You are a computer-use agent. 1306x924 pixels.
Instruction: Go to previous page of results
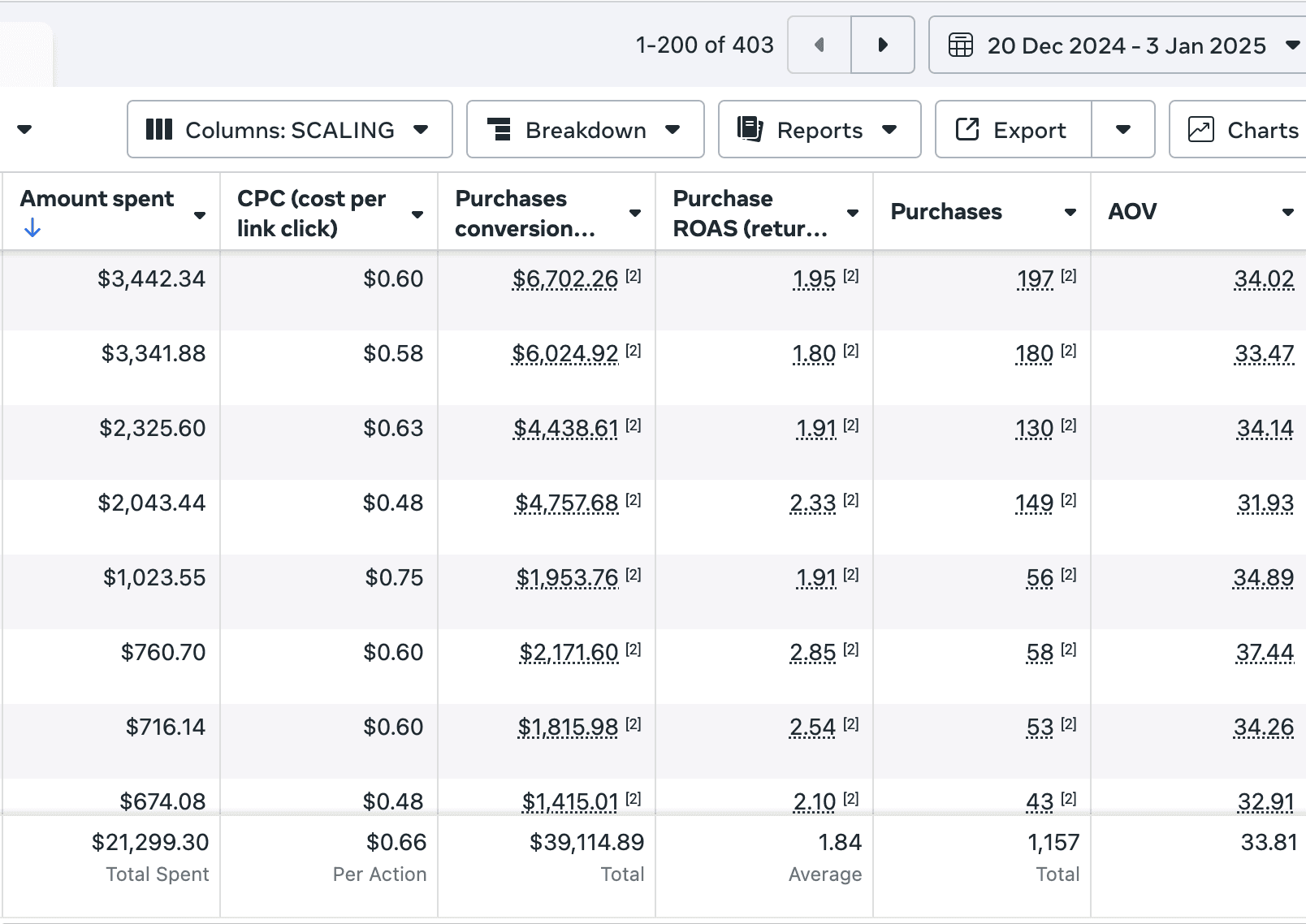819,45
